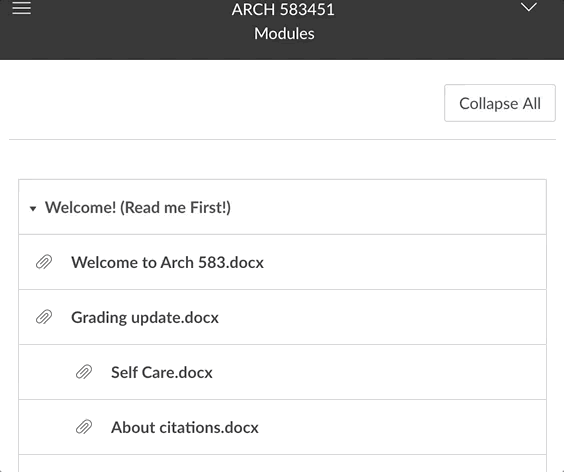Select the Grading update.docx module row
This screenshot has height=472, width=564.
(282, 317)
